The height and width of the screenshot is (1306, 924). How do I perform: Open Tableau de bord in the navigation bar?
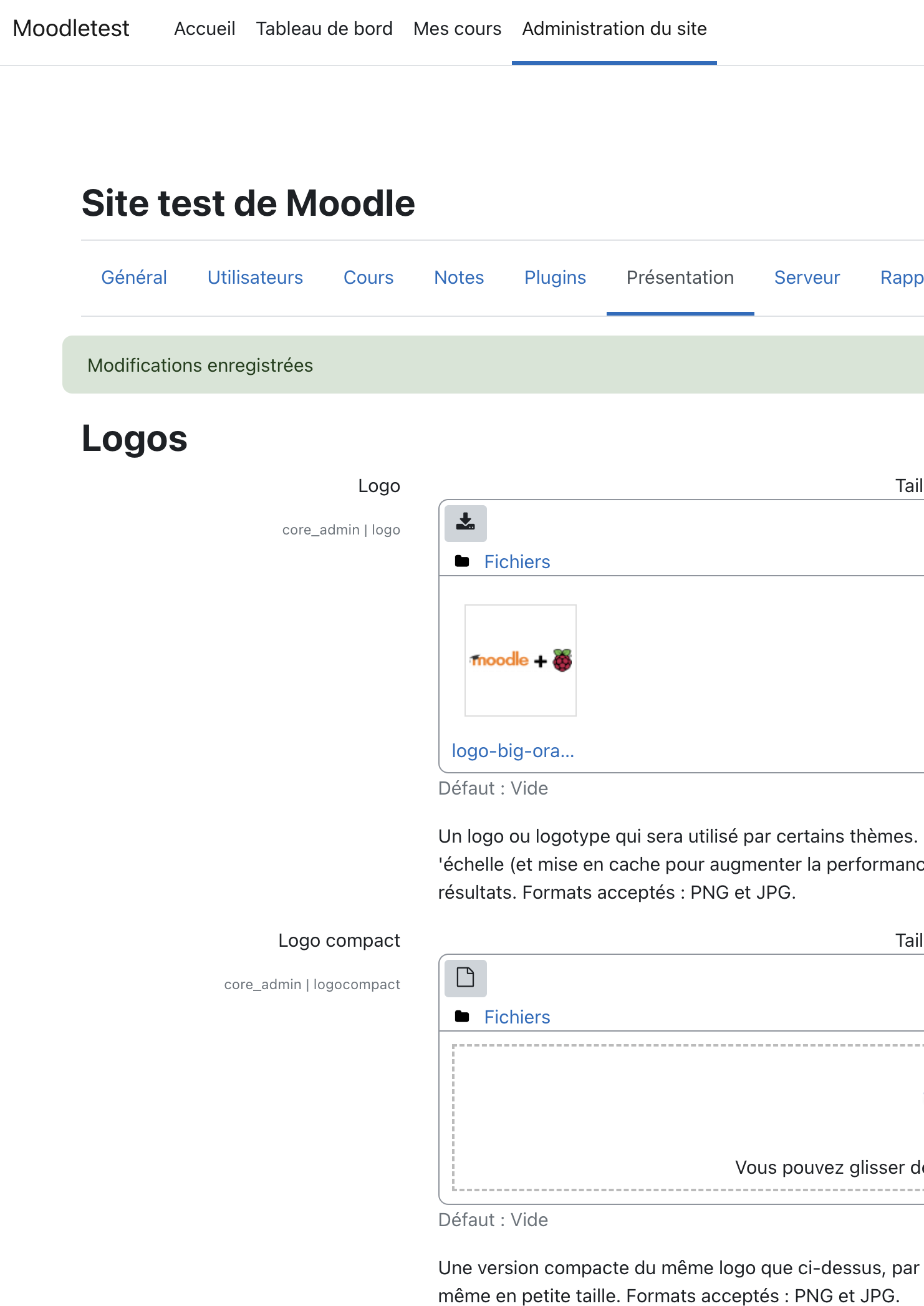[324, 29]
